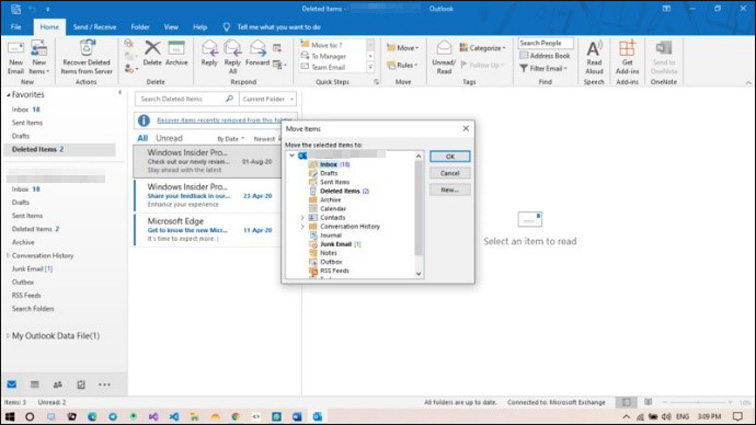Screen dimensions: 756x425
Task: Click the Read Aloud icon
Action: (594, 57)
